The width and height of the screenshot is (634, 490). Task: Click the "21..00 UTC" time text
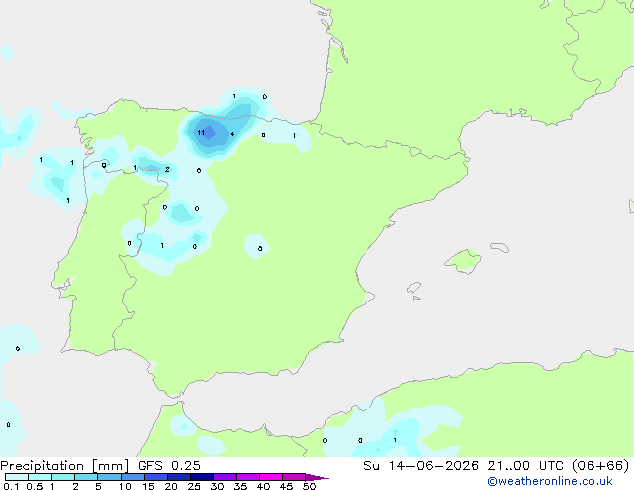click(525, 466)
